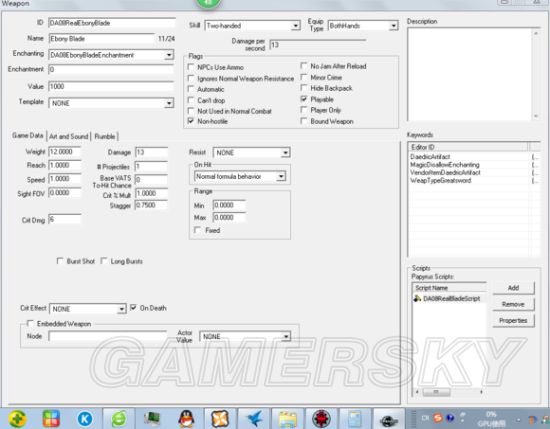Enable the Can't drop flag
The width and height of the screenshot is (550, 429).
[191, 100]
